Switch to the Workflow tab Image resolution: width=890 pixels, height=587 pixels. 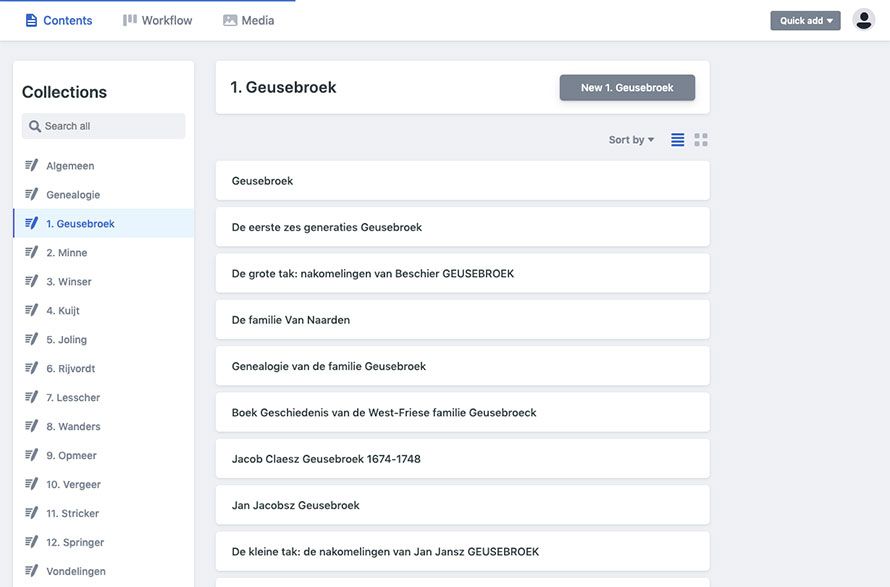click(158, 20)
